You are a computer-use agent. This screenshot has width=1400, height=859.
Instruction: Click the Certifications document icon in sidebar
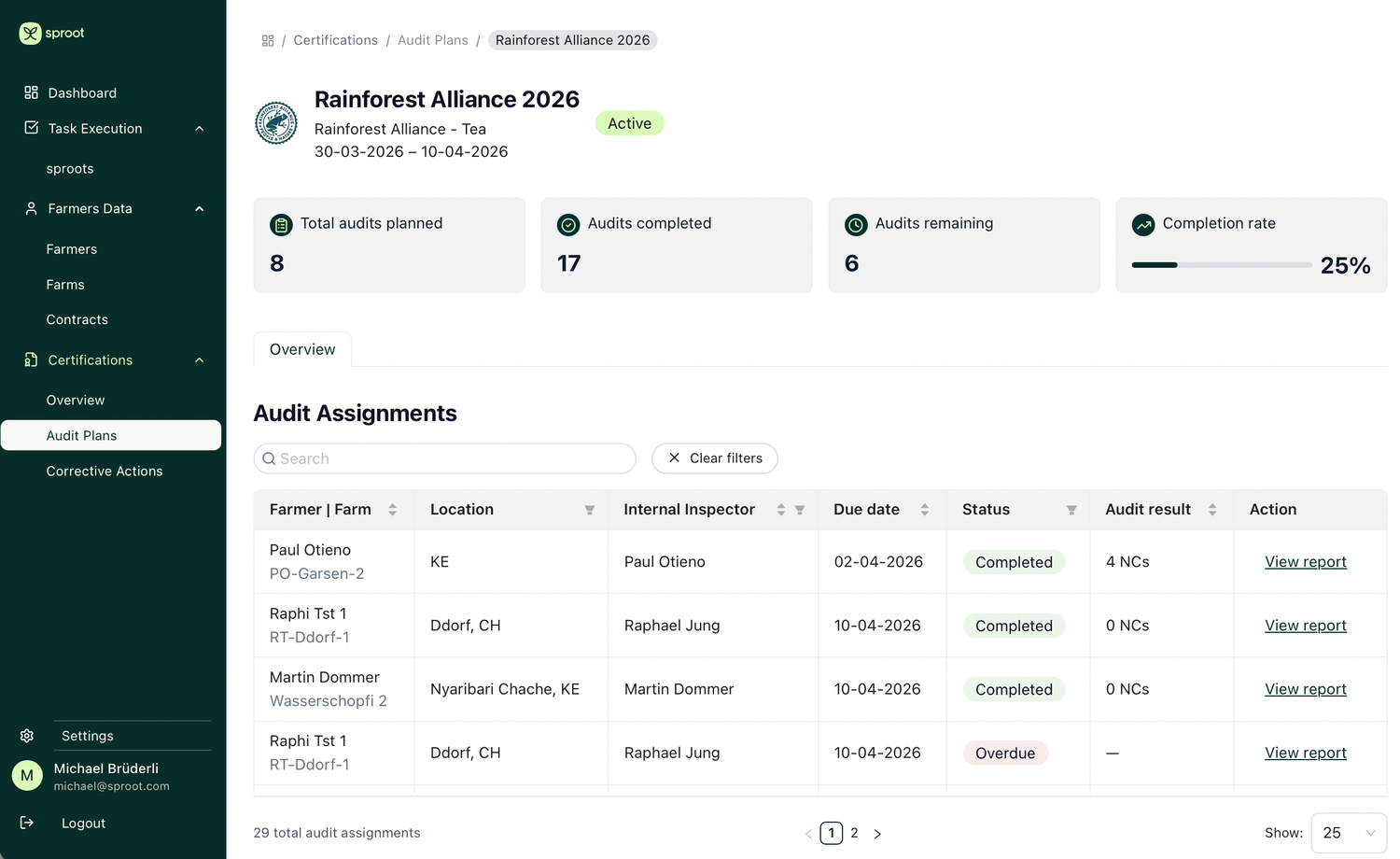[x=31, y=359]
